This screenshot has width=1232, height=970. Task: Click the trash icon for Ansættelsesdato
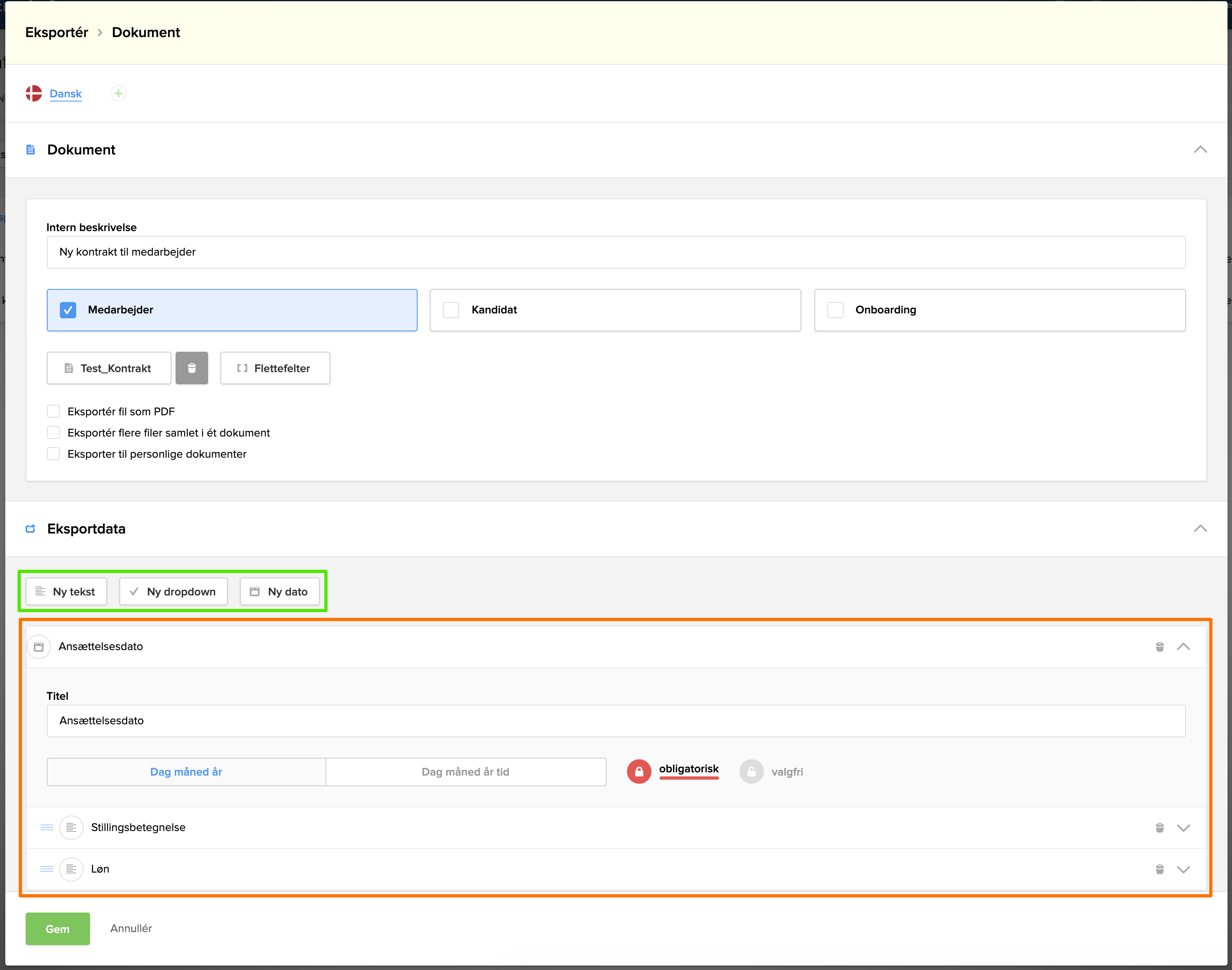(1159, 646)
